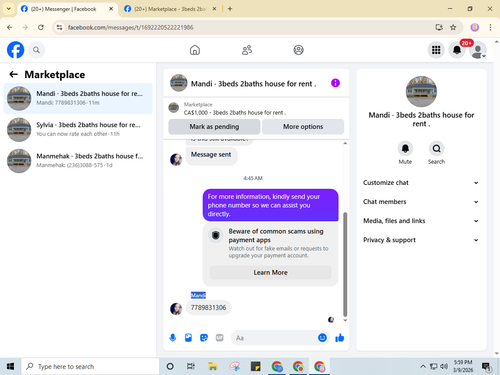Screen dimensions: 500x375
Task: Open the Manmehak conversation in list
Action: 78,161
